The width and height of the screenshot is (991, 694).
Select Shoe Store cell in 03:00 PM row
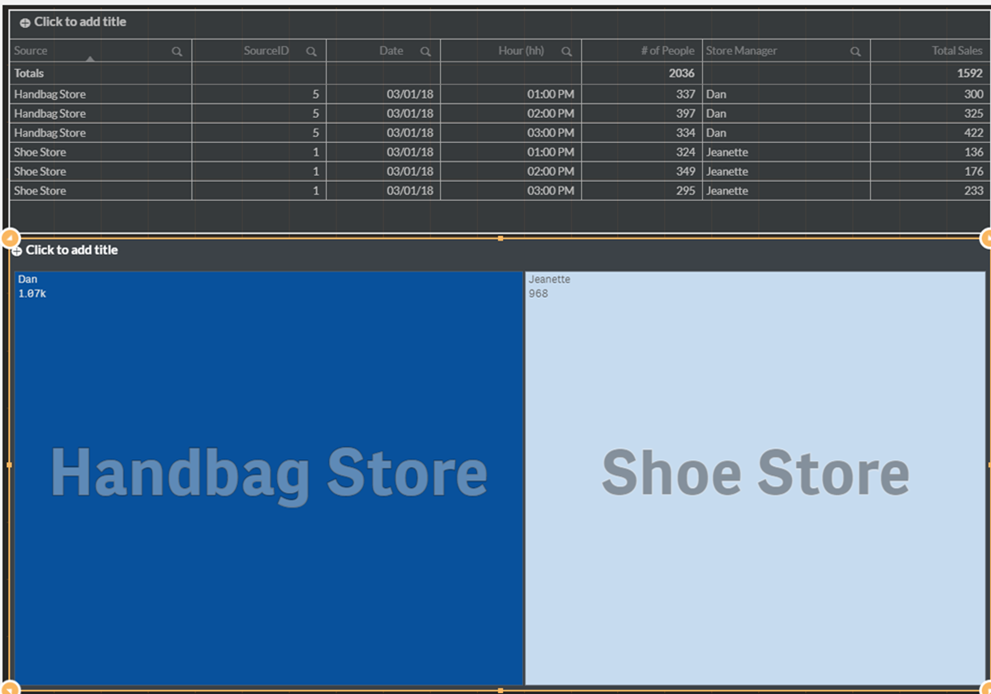(100, 191)
